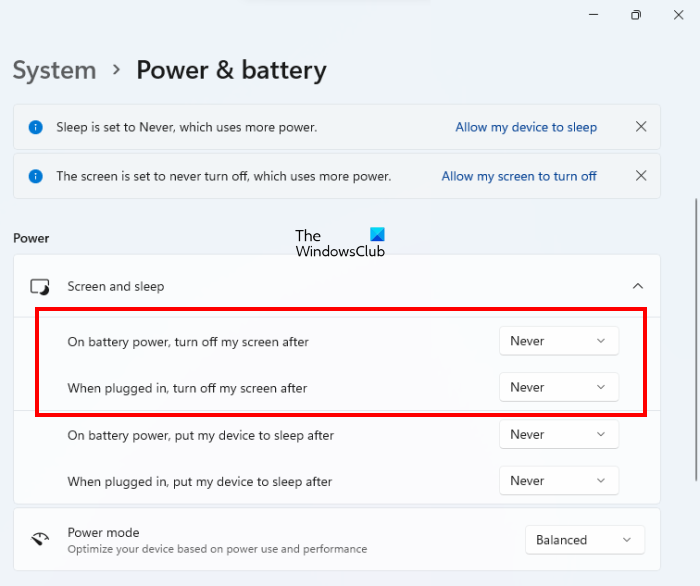Click Allow my screen to turn off

pyautogui.click(x=519, y=176)
